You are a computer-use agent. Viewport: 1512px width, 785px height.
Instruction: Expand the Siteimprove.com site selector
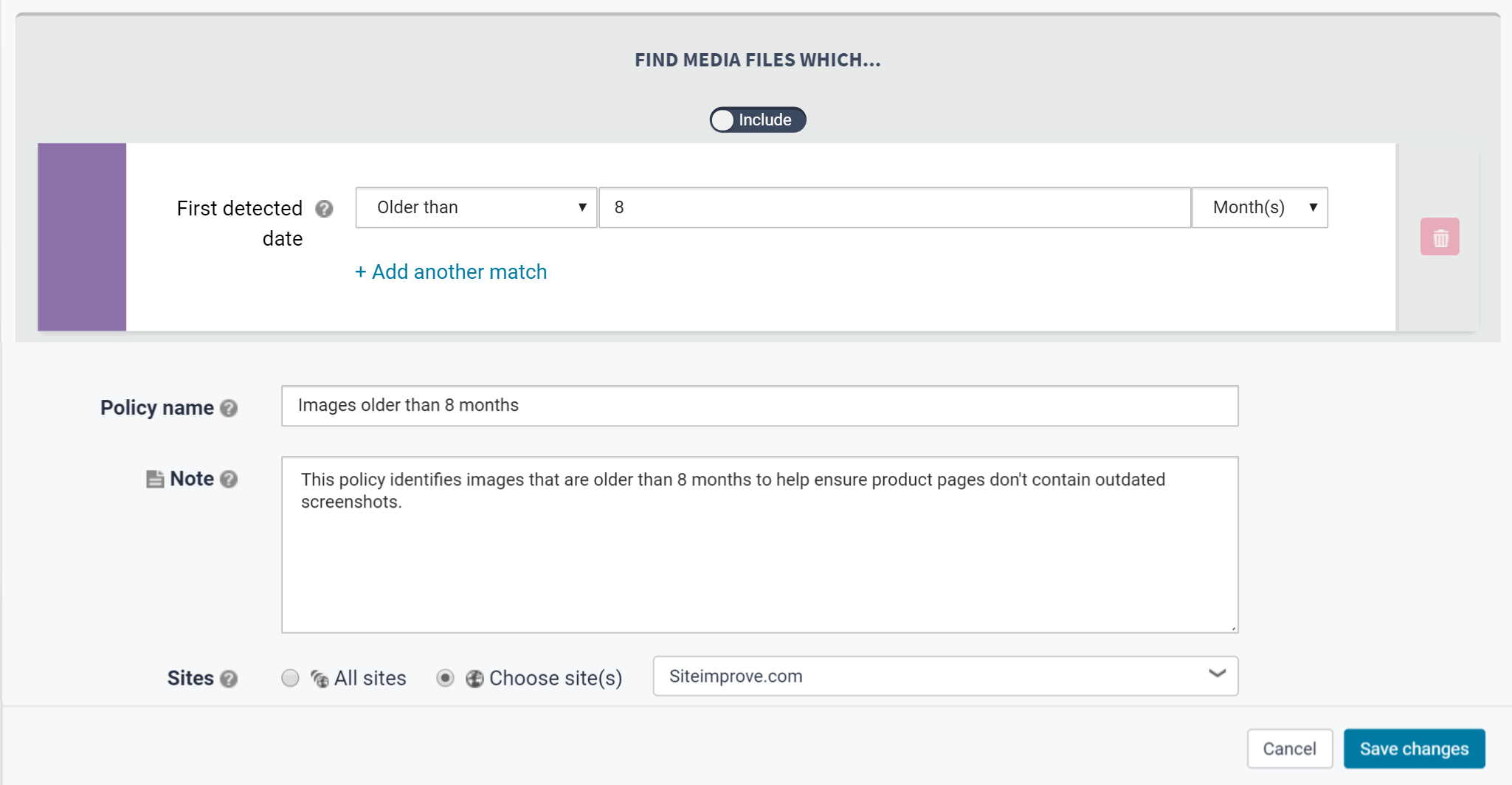pyautogui.click(x=945, y=676)
